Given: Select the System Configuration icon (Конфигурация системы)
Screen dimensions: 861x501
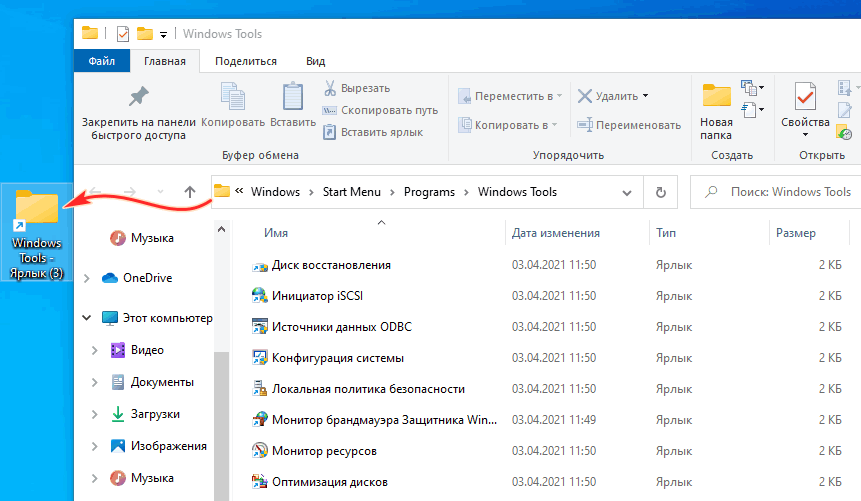Looking at the screenshot, I should (259, 358).
